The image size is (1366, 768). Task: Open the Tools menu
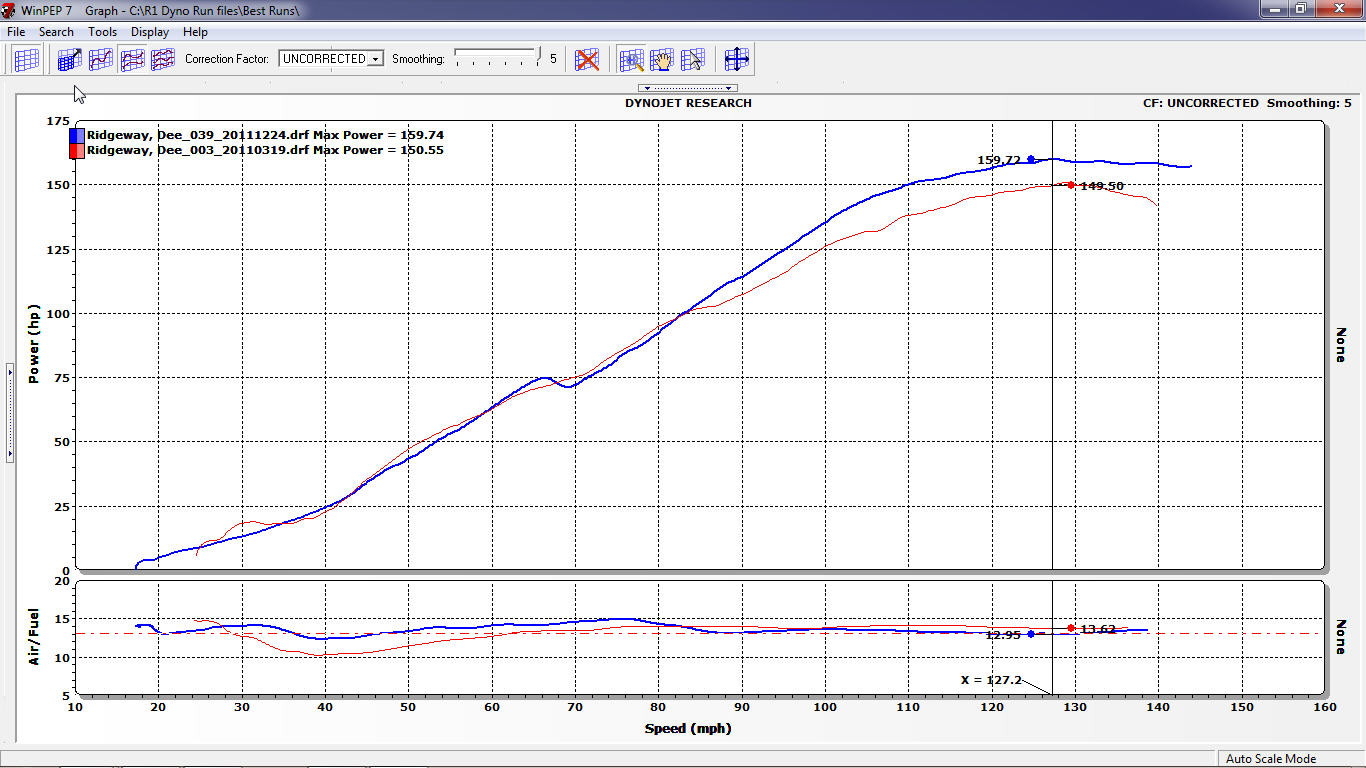102,32
